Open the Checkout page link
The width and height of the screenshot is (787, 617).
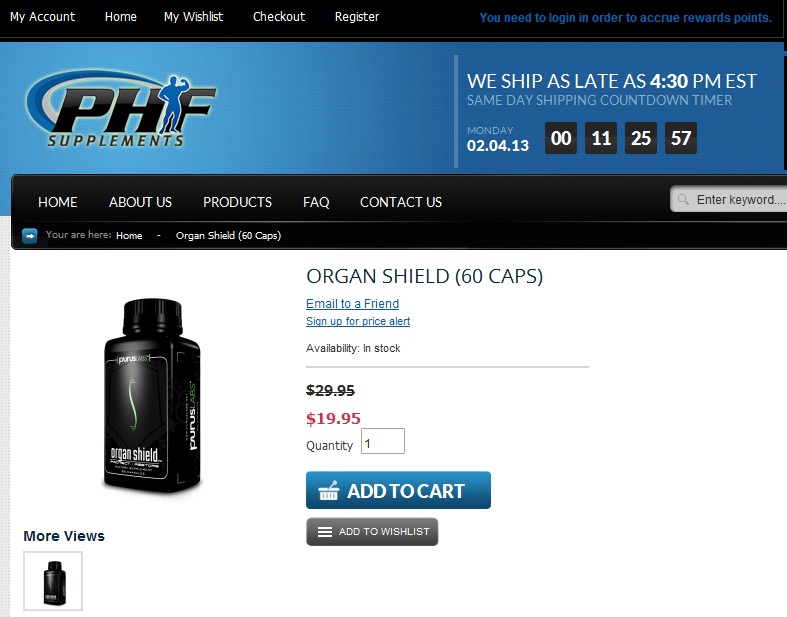pyautogui.click(x=279, y=17)
